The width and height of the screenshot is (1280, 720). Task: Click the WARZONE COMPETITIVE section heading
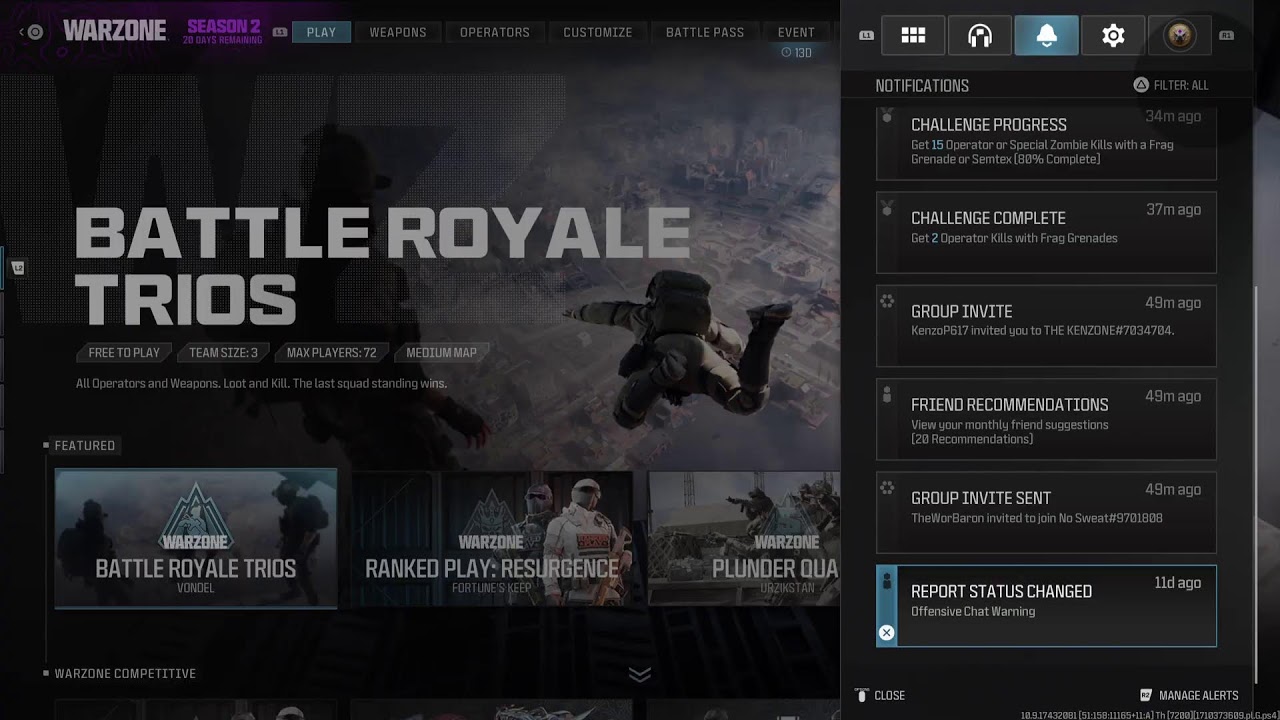(x=125, y=674)
